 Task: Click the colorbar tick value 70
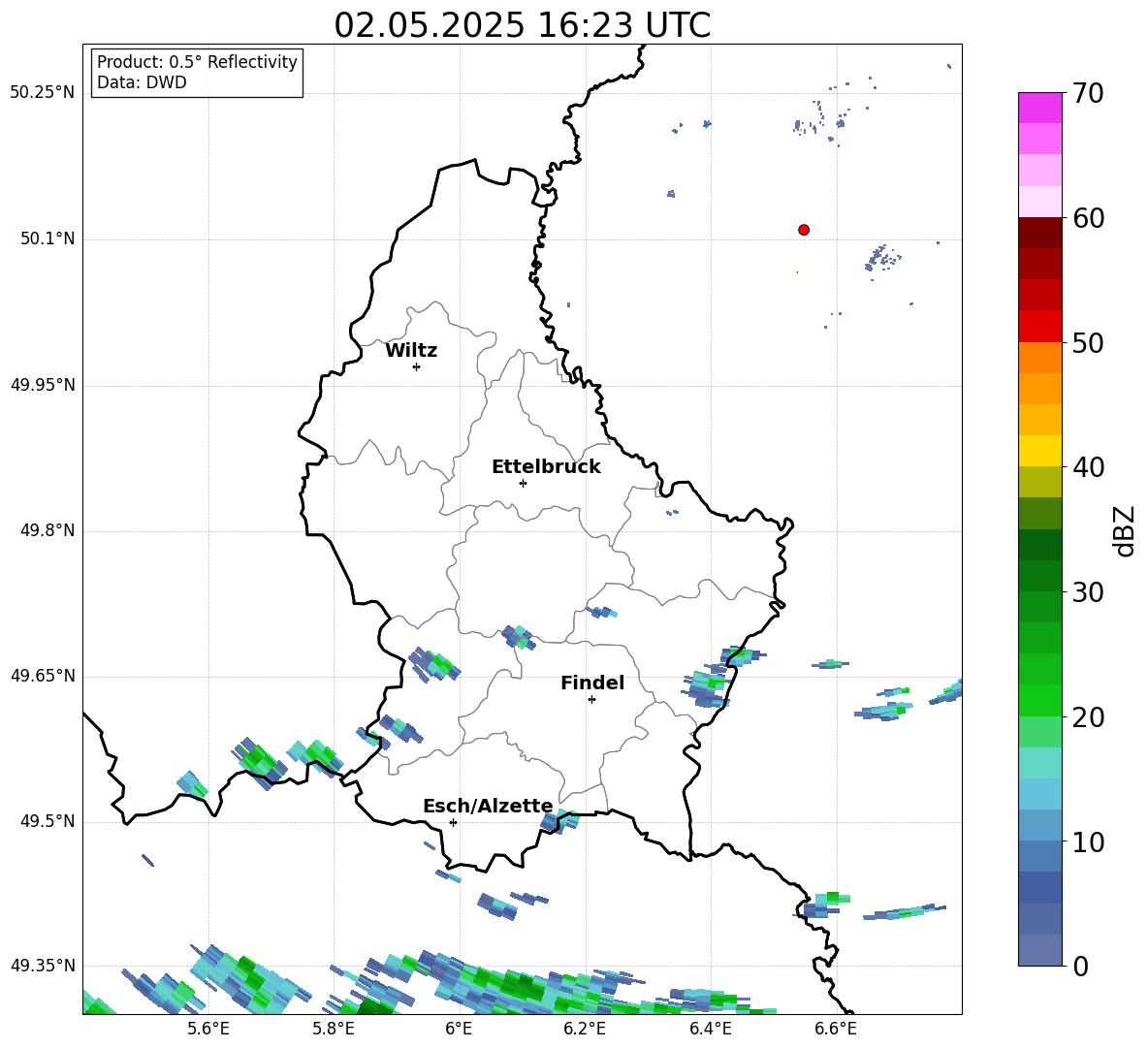[1088, 93]
